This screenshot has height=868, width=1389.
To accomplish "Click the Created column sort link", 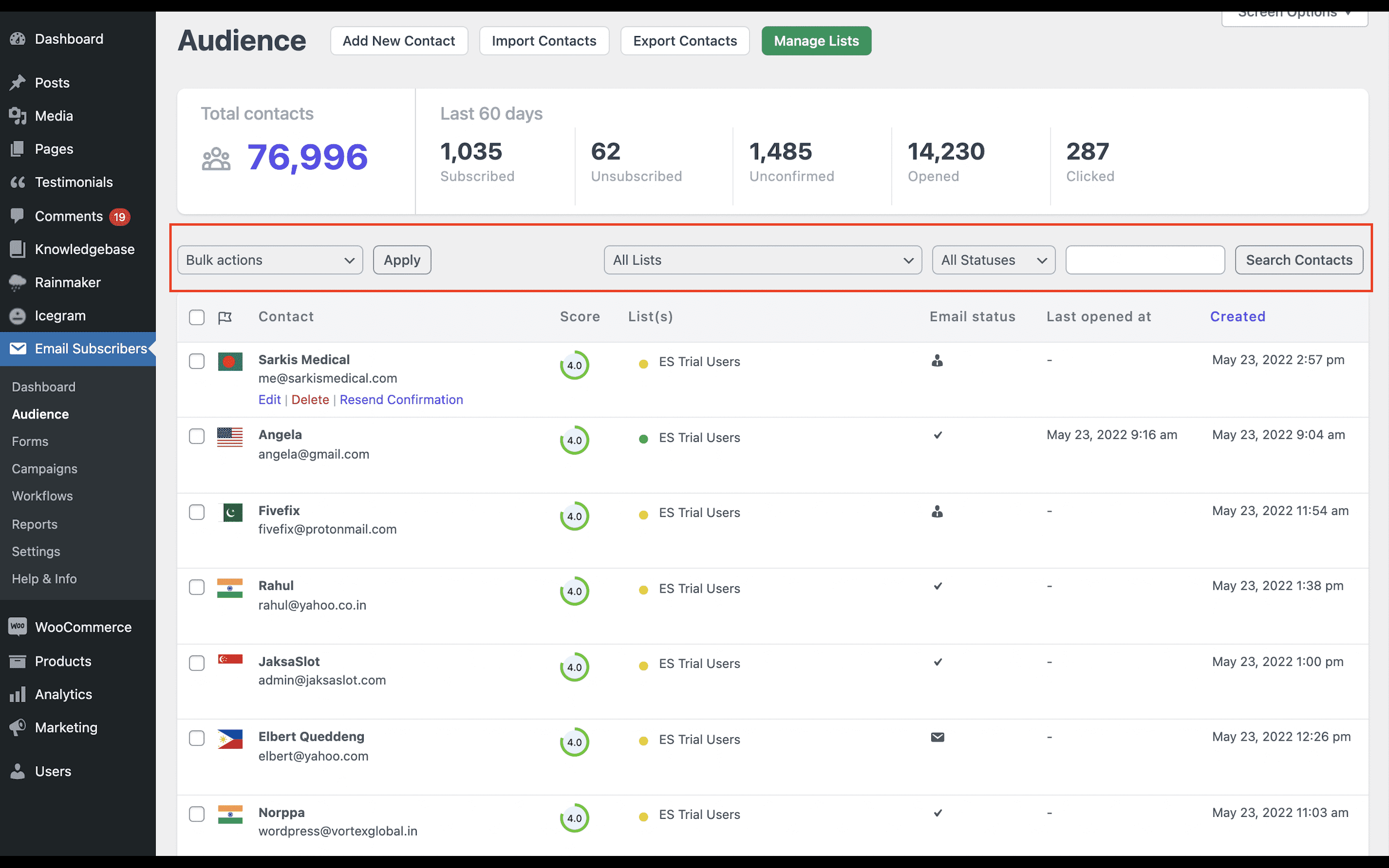I will [1238, 316].
